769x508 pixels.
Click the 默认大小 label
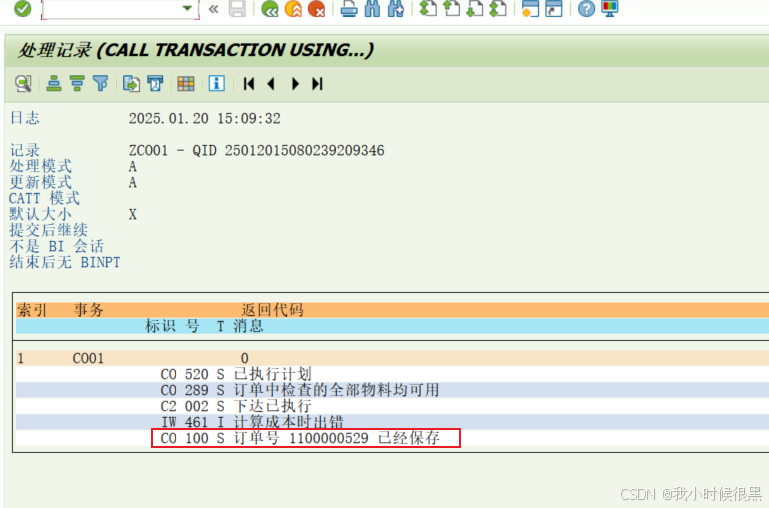click(41, 214)
